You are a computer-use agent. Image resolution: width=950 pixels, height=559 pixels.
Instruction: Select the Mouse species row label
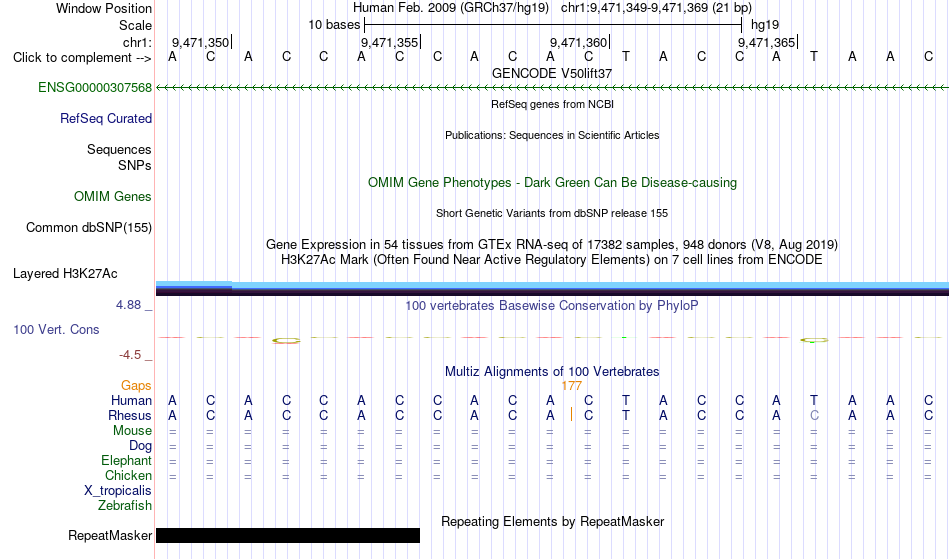[x=132, y=431]
